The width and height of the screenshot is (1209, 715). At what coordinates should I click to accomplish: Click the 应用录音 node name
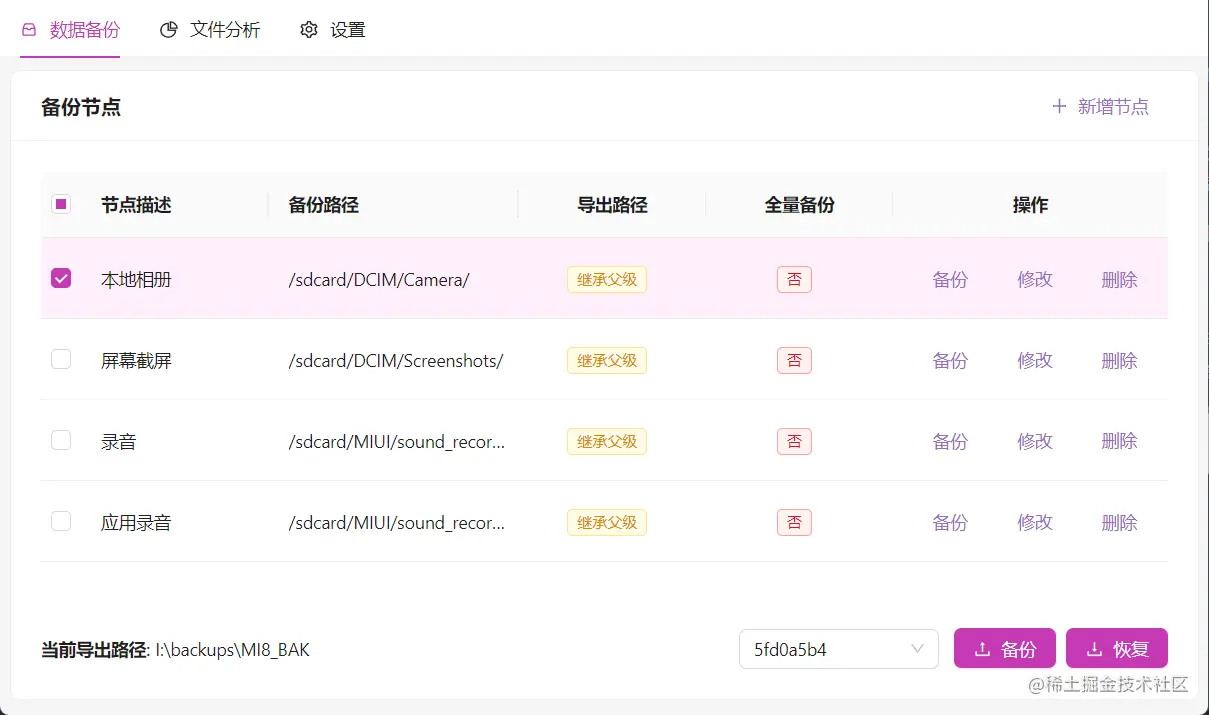coord(136,522)
